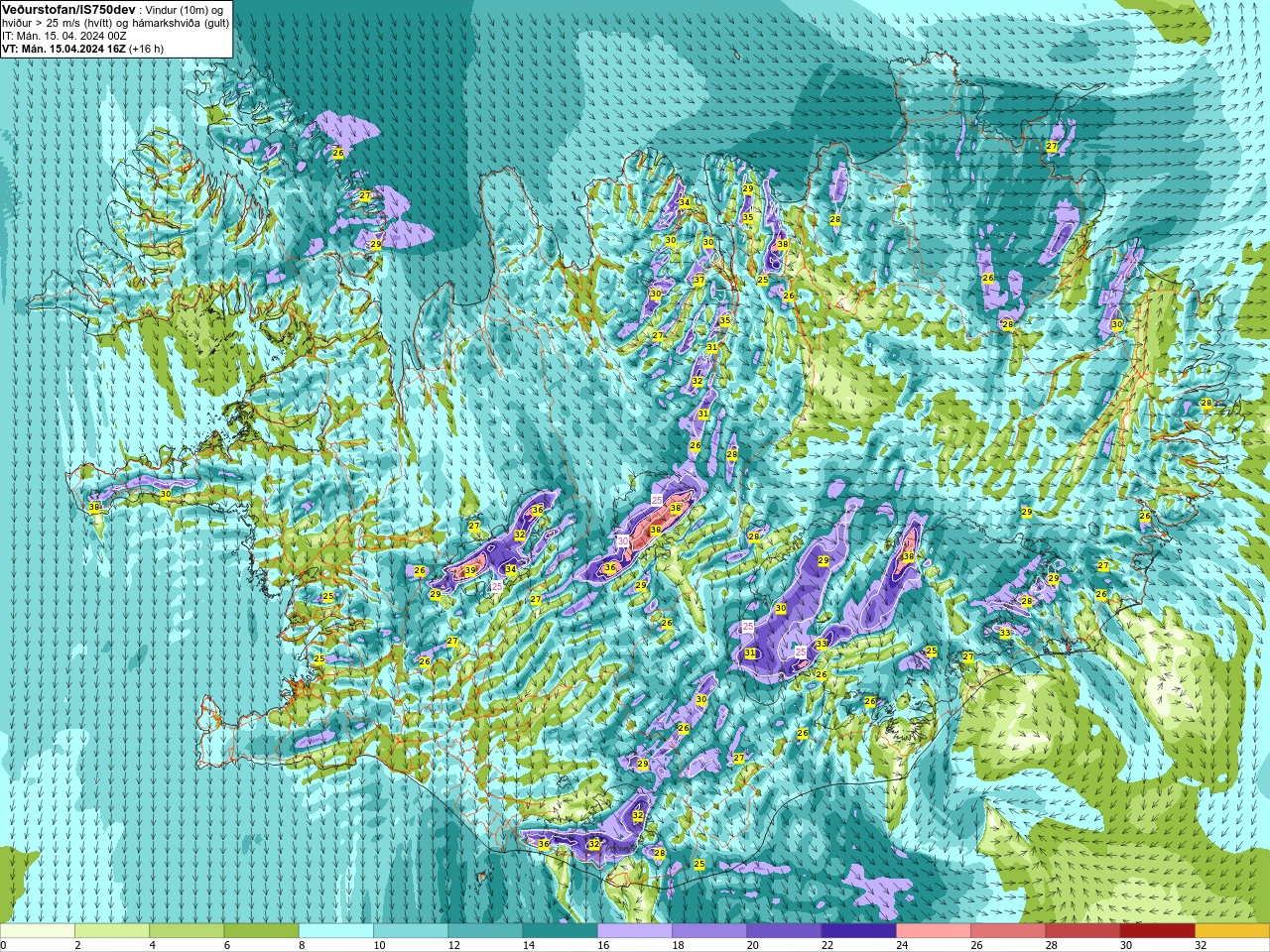The image size is (1270, 952).
Task: Click the 16–18 m/s lavender legend swatch
Action: pos(635,931)
